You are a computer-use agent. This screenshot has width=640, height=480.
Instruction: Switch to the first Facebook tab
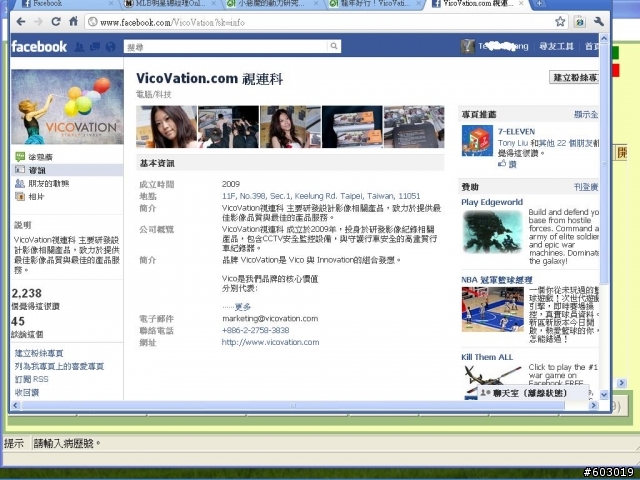[x=67, y=4]
